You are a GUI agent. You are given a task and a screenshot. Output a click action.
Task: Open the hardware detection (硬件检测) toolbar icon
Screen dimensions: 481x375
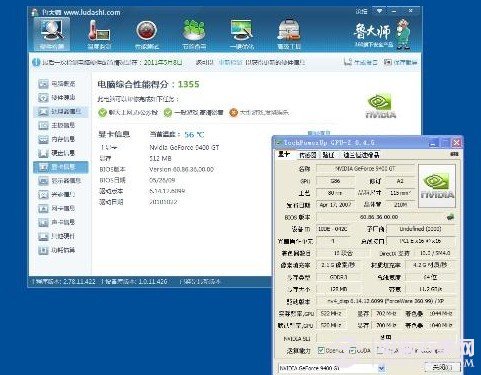coord(52,34)
